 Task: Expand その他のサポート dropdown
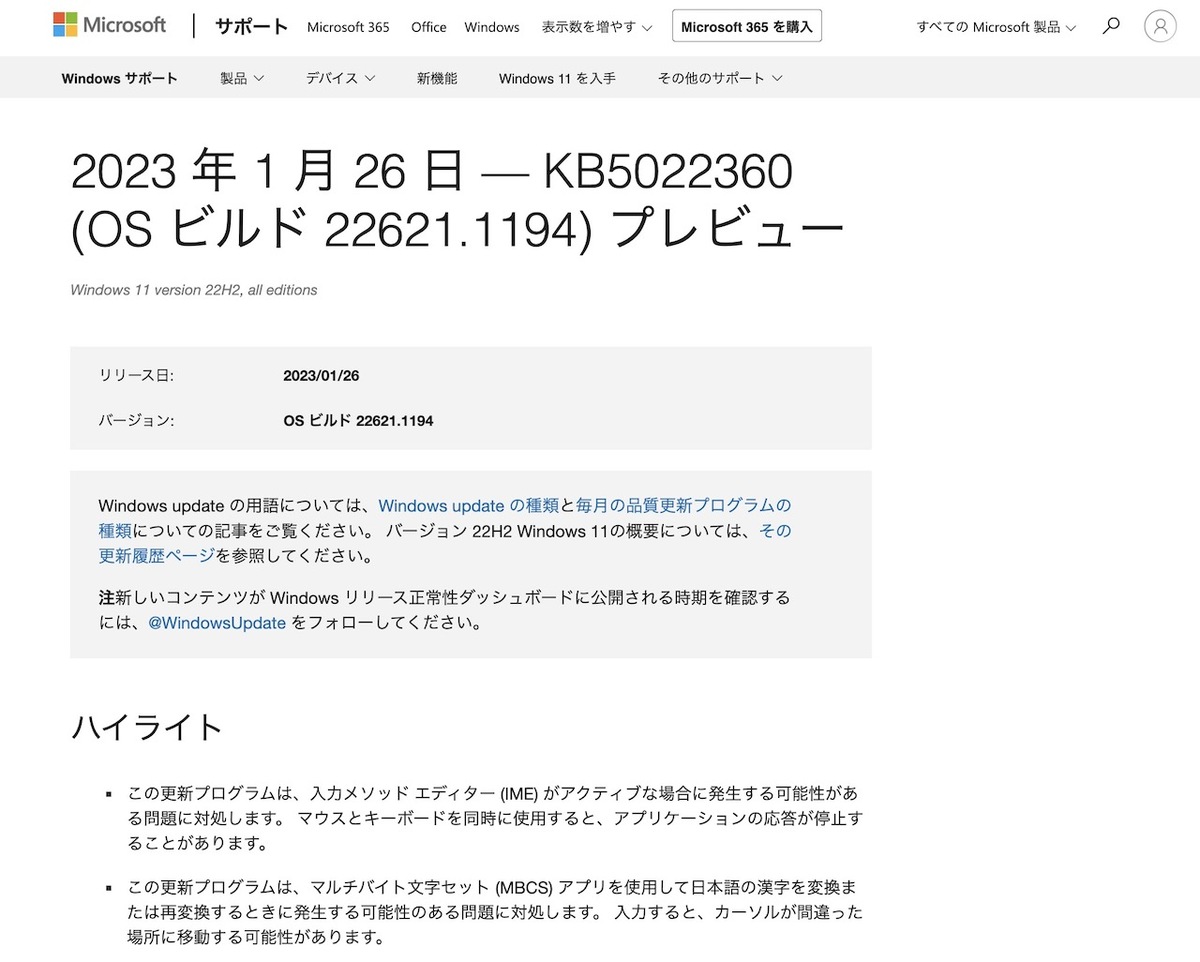(720, 78)
